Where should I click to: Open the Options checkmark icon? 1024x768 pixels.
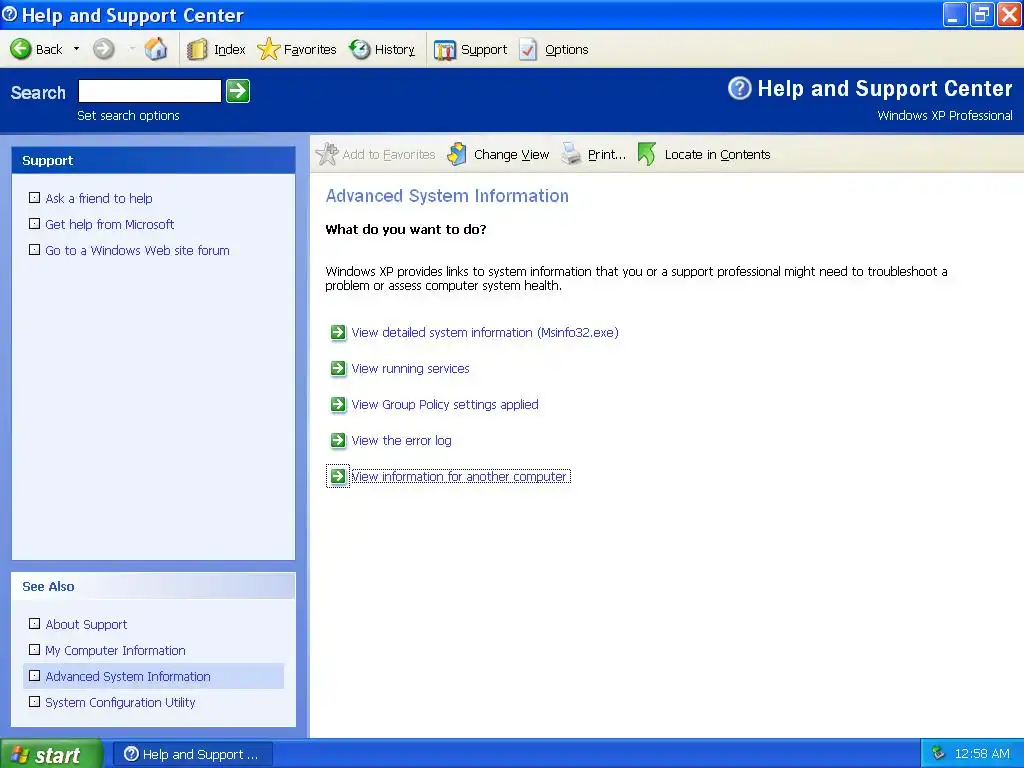[x=528, y=50]
